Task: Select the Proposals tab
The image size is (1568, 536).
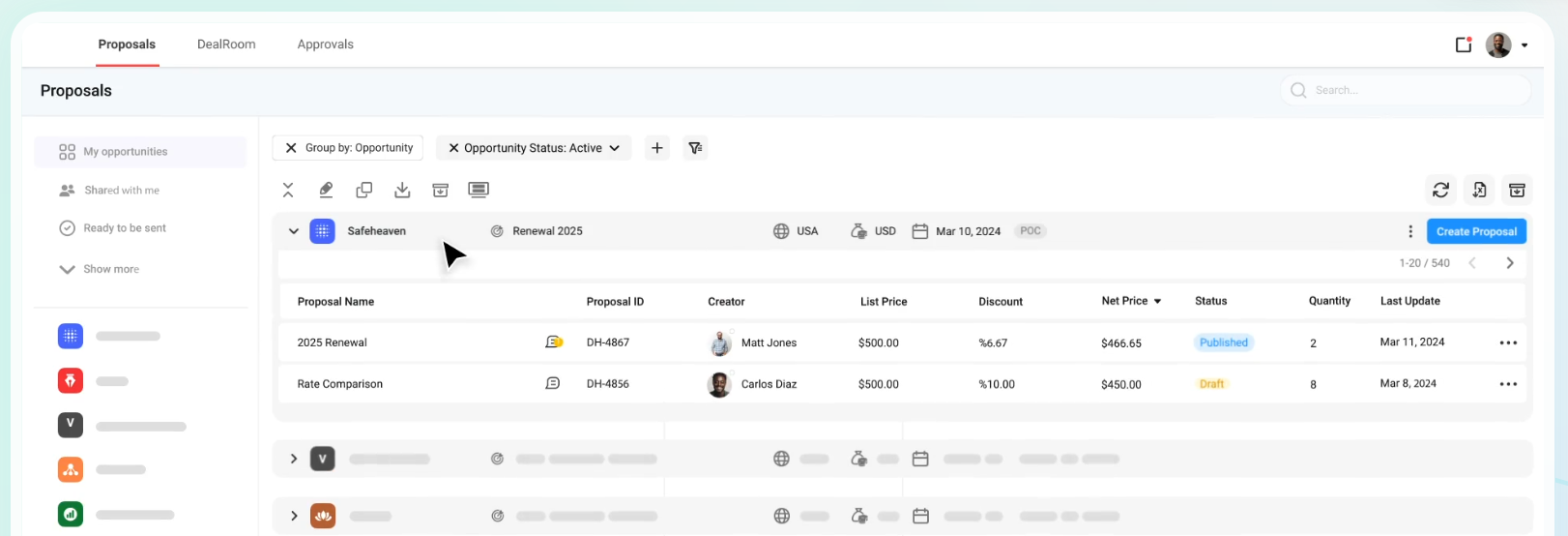Action: tap(127, 45)
